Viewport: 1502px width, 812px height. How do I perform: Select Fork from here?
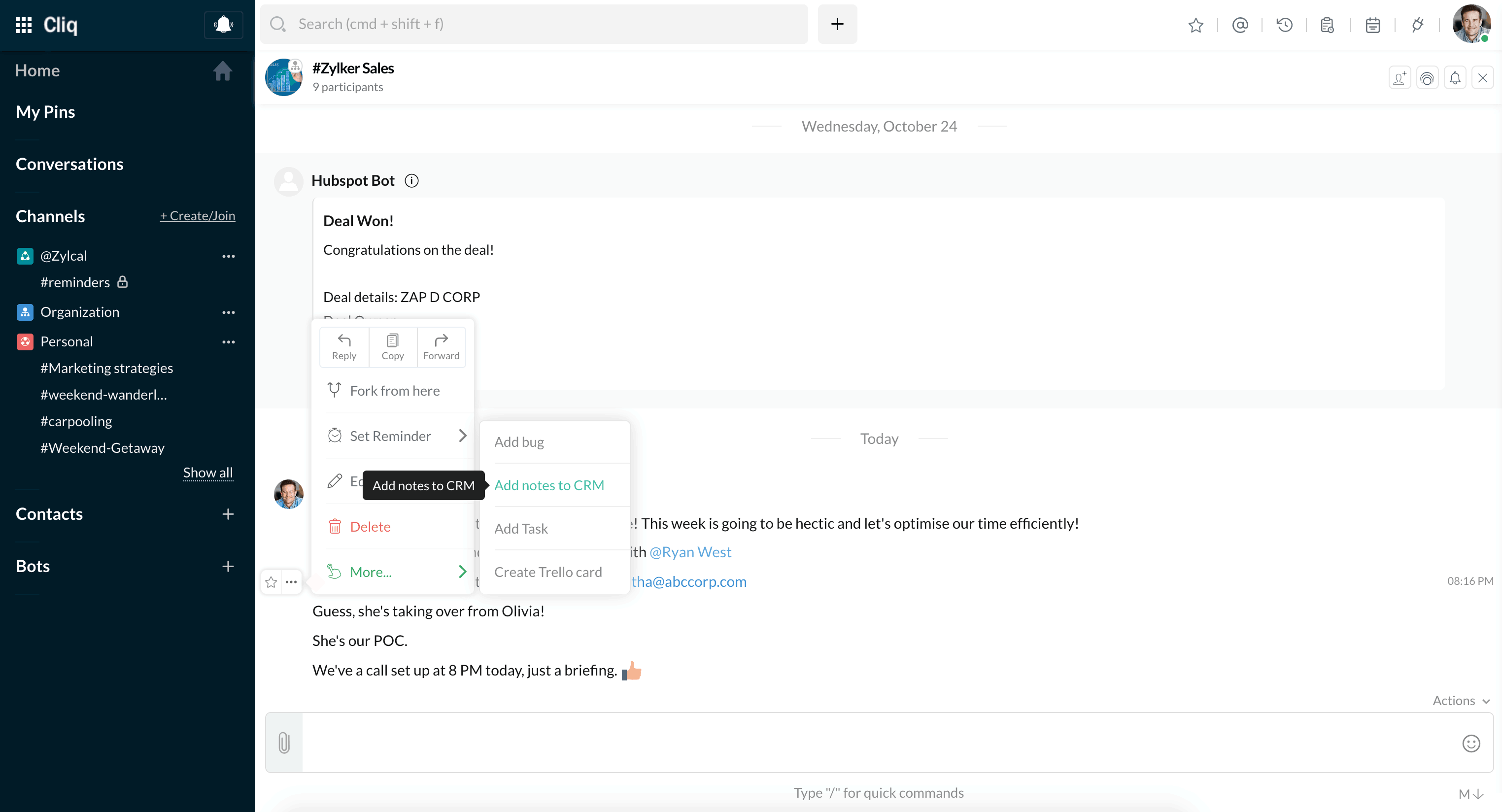393,391
